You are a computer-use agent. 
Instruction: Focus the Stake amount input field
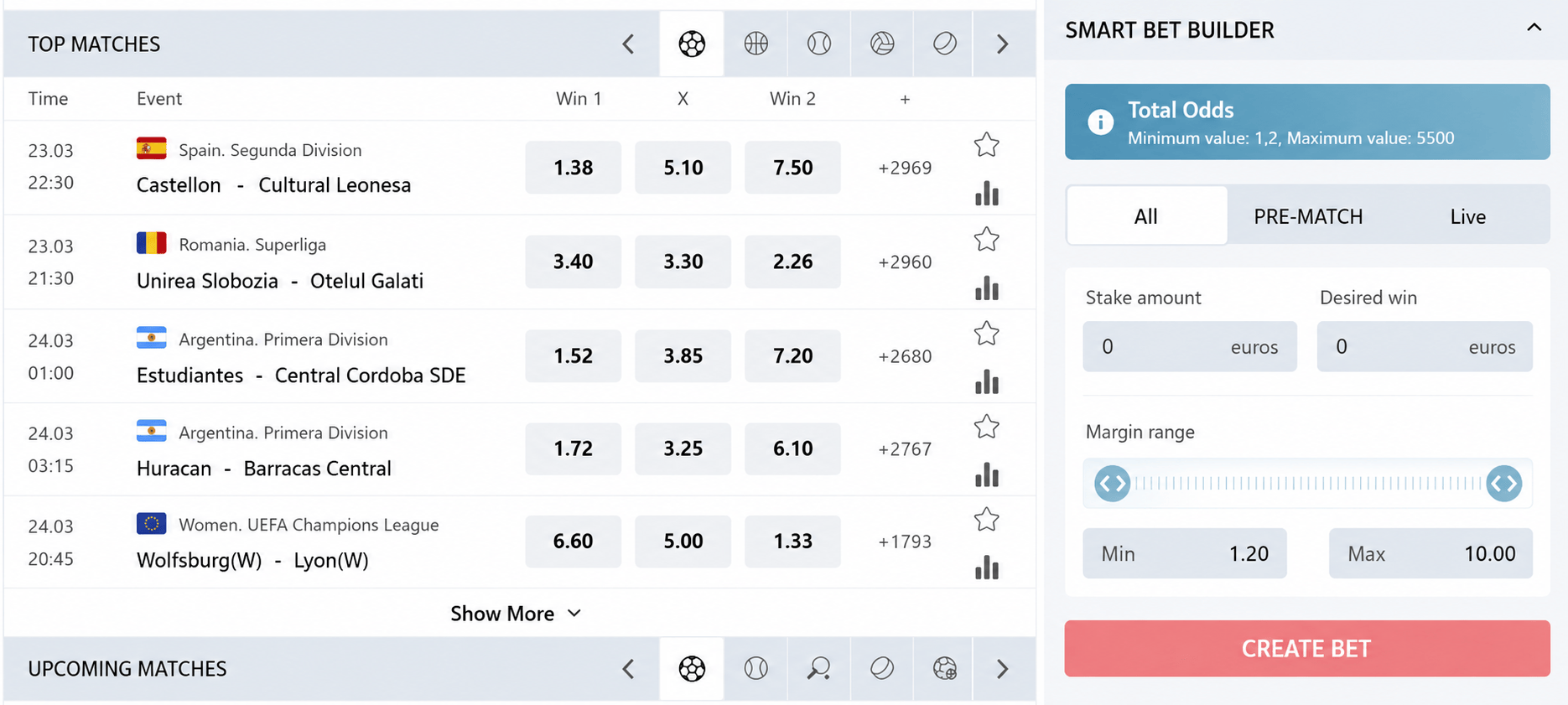point(1189,346)
